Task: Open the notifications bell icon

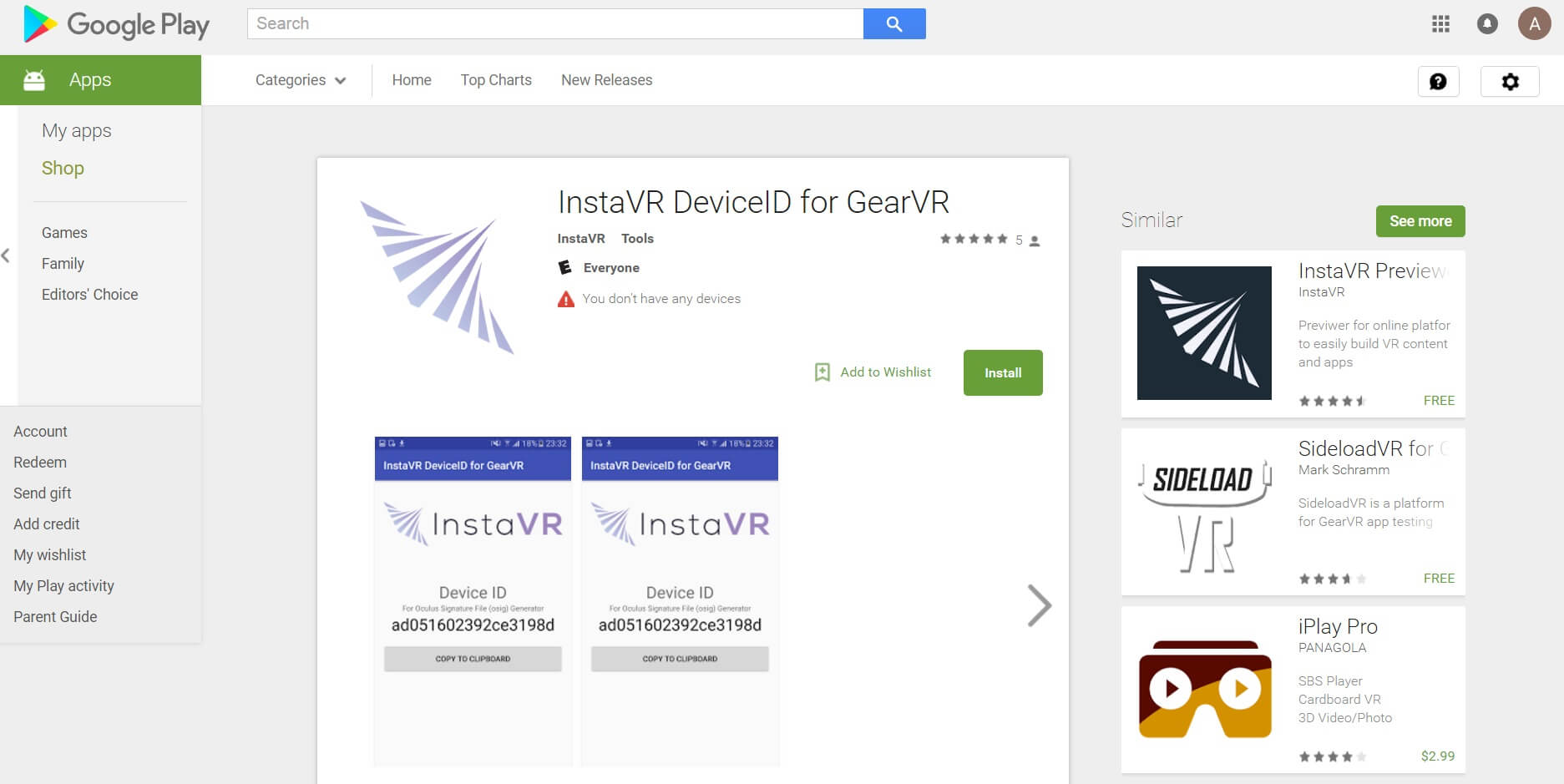Action: [1487, 24]
